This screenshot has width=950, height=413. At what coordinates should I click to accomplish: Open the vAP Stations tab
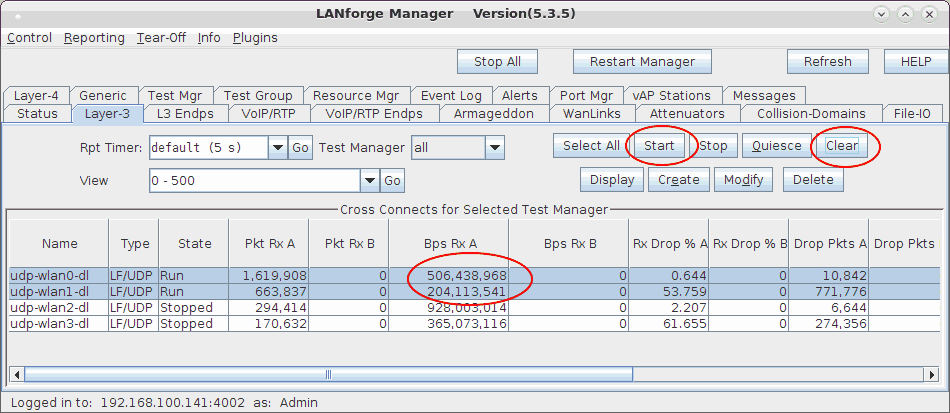671,96
